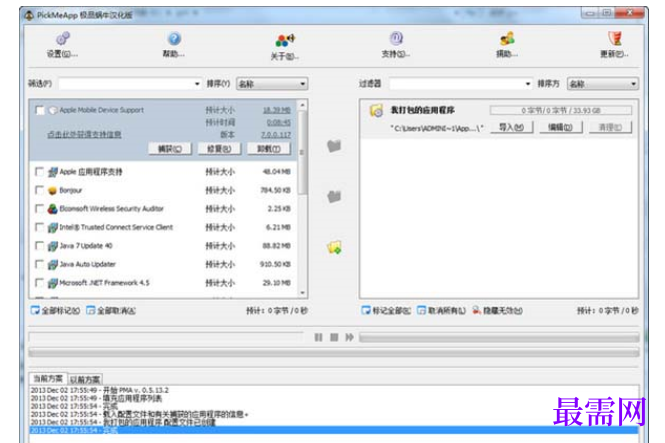Screen dimensions: 665x443
Task: Click the left list scroll down arrow
Action: tap(302, 293)
